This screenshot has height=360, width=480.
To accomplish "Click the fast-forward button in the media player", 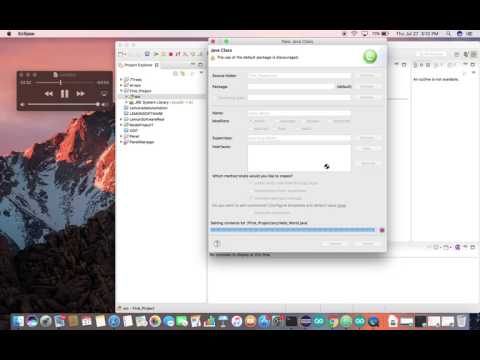I will coord(80,94).
